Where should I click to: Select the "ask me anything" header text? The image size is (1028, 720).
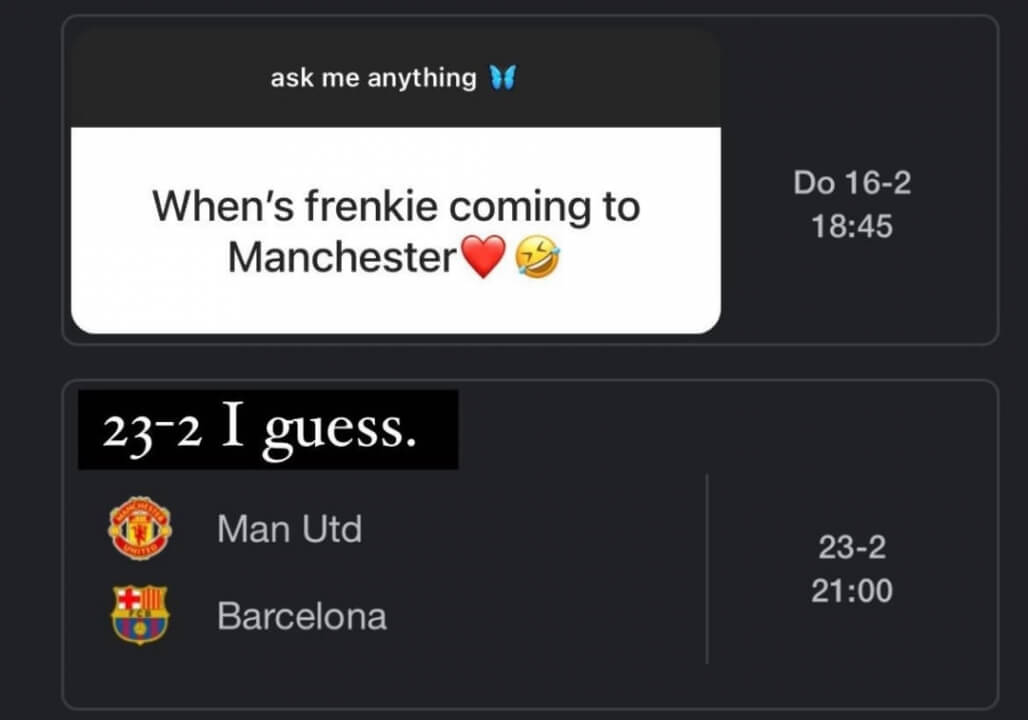373,78
